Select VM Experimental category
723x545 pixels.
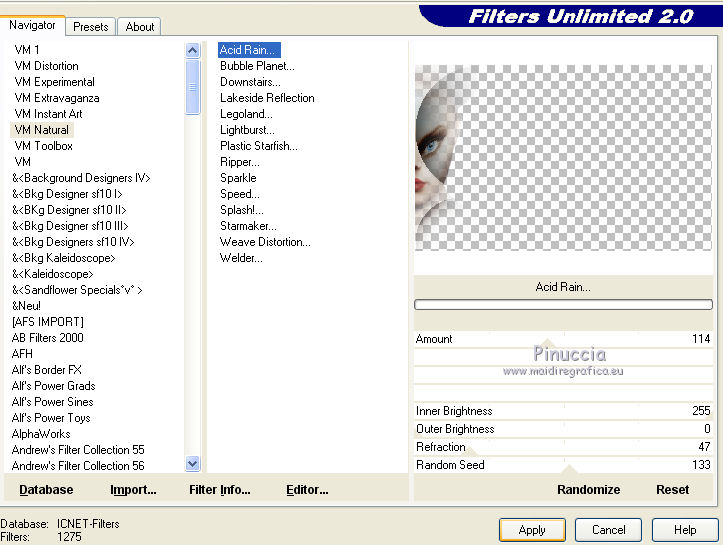(54, 82)
